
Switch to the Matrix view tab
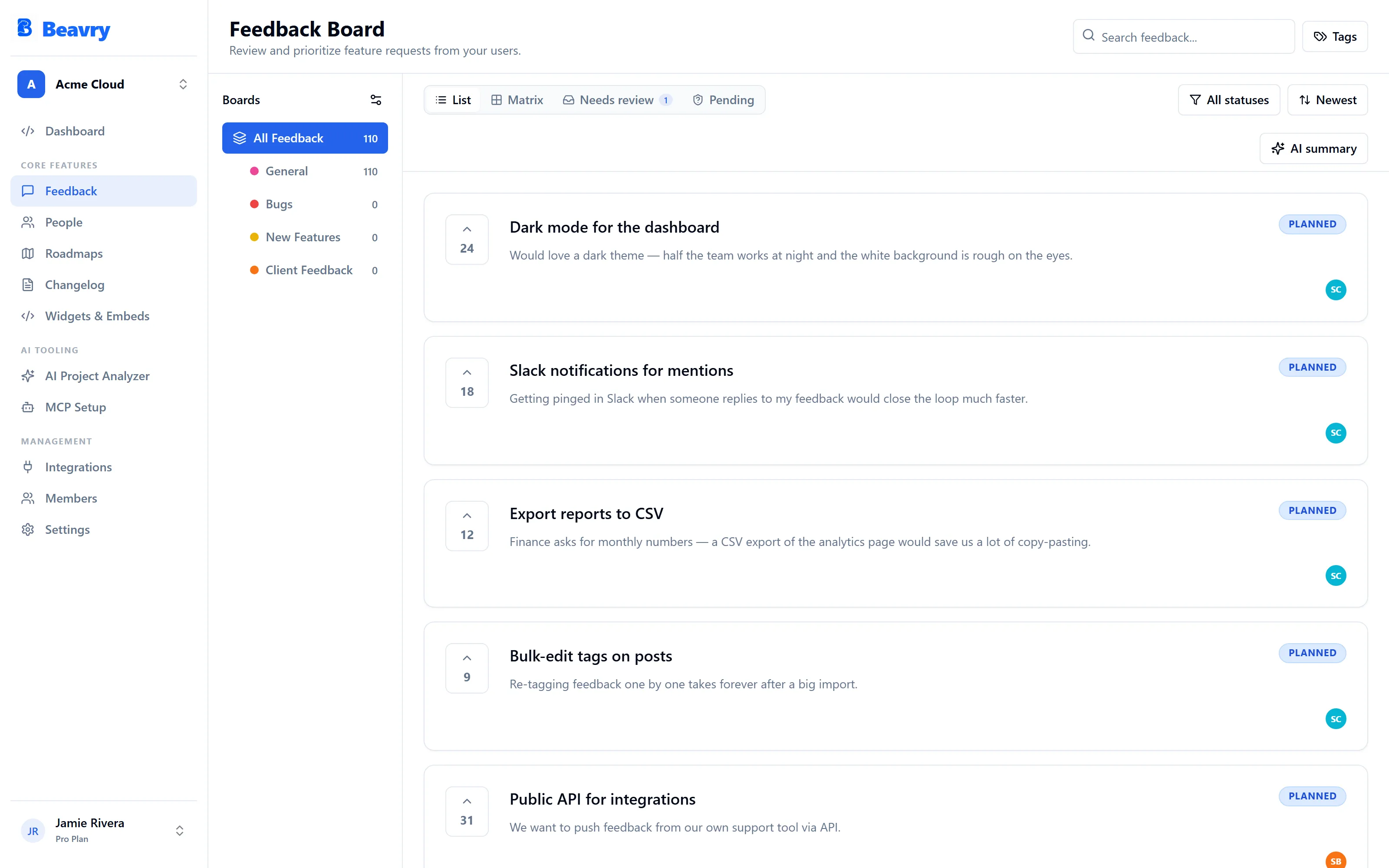click(517, 100)
